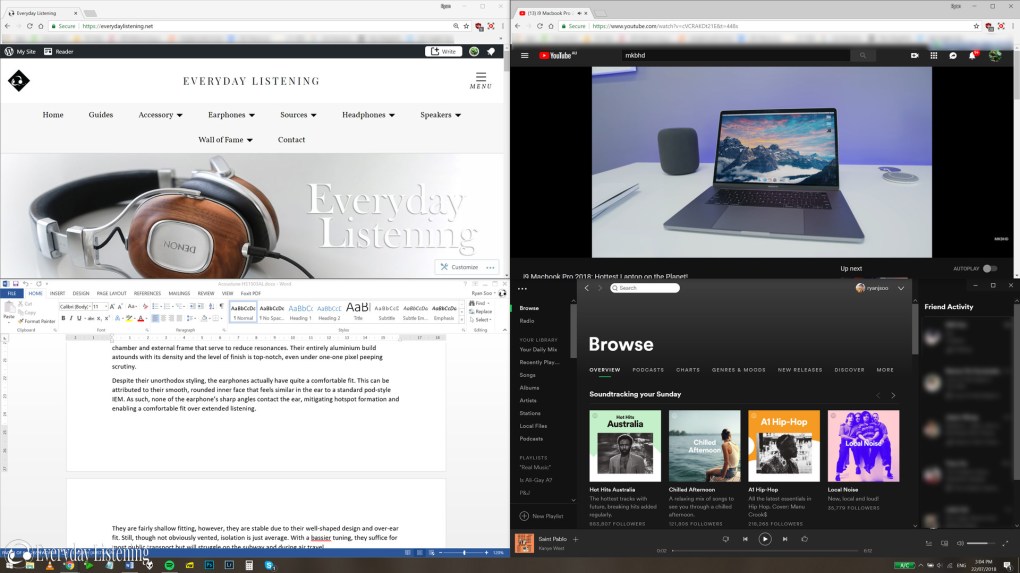Click the Write button in WordPress bar
The width and height of the screenshot is (1020, 573).
pos(444,51)
